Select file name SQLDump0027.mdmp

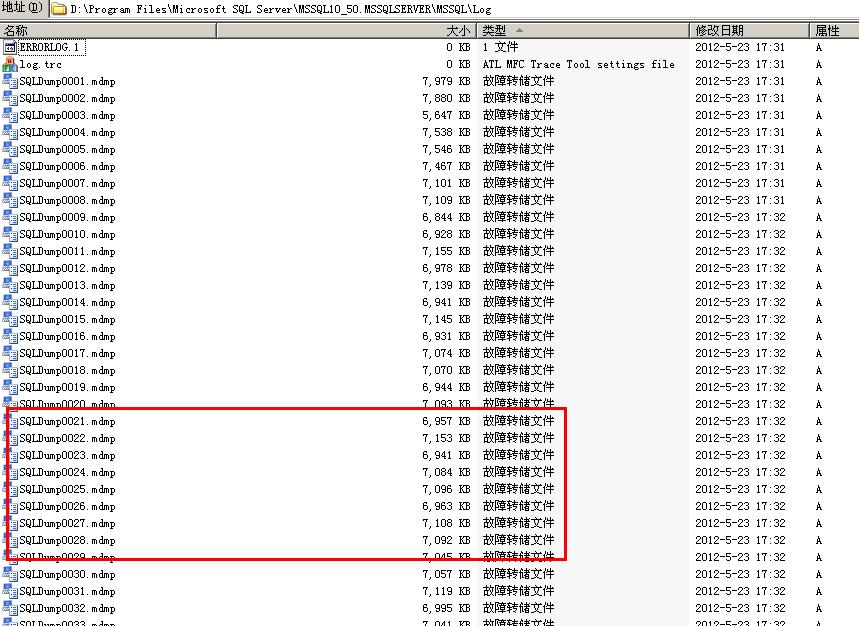67,524
